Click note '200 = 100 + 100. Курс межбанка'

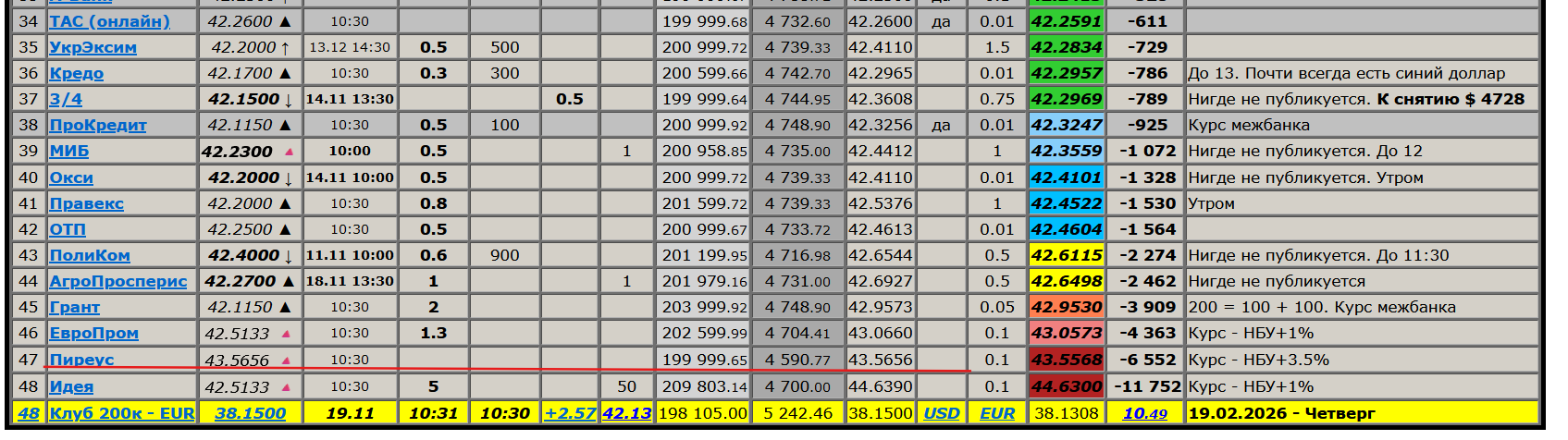[1322, 307]
